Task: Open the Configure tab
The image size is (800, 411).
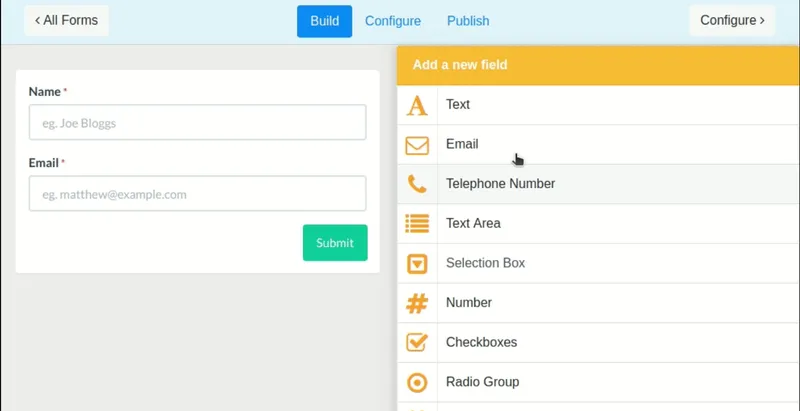Action: click(x=393, y=21)
